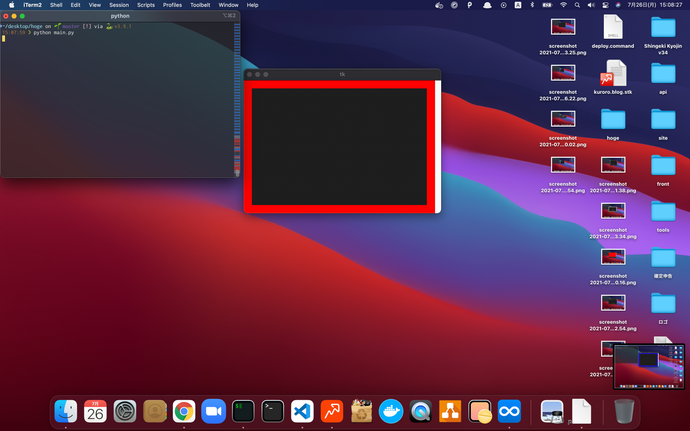Open the Calendar app showing 26
The width and height of the screenshot is (690, 431).
(95, 411)
